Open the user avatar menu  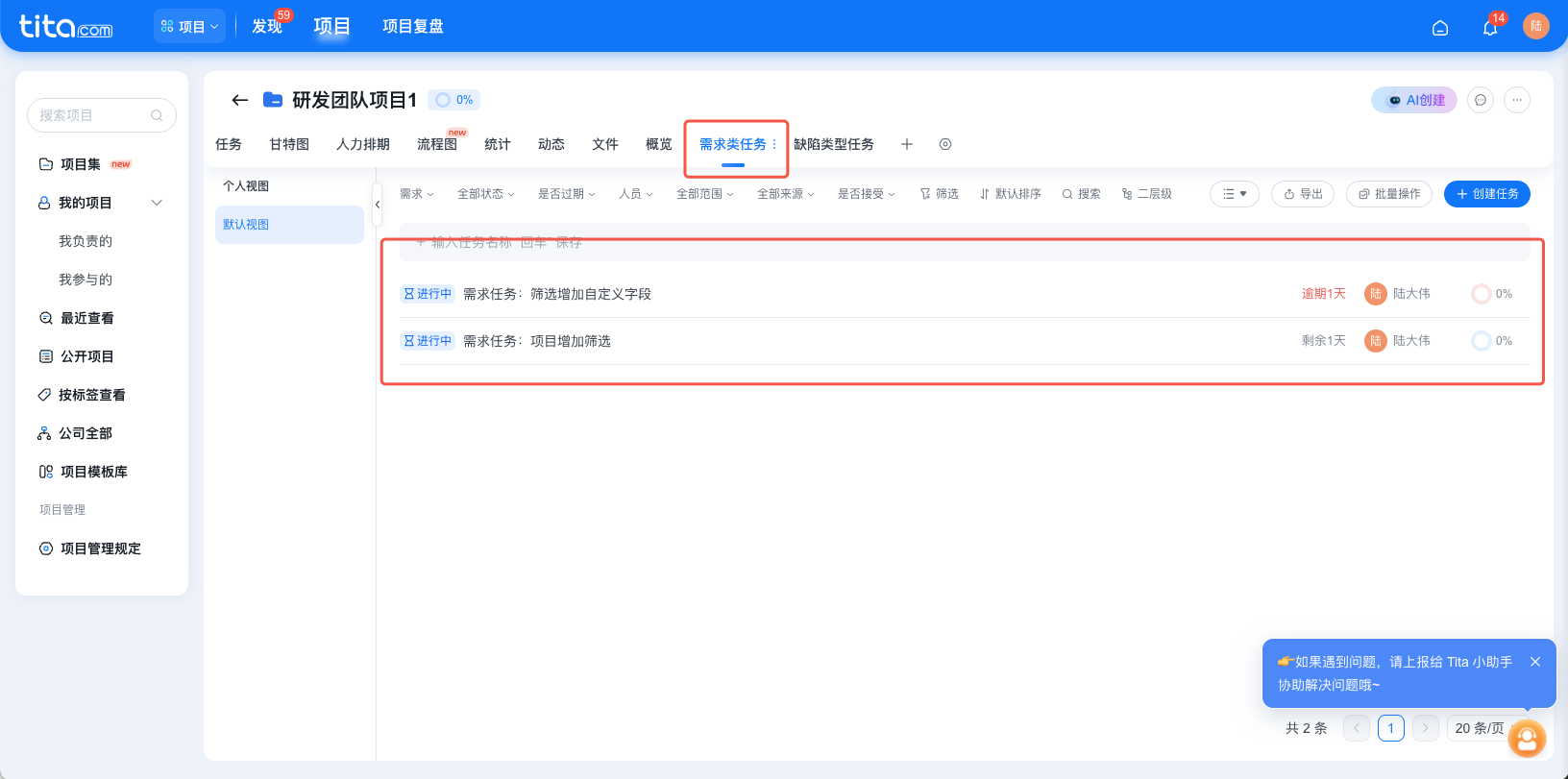pyautogui.click(x=1536, y=26)
